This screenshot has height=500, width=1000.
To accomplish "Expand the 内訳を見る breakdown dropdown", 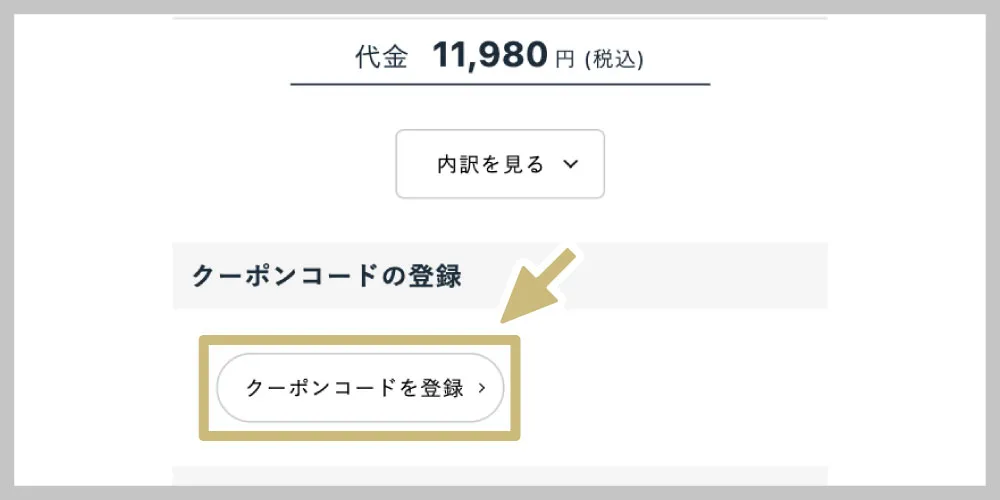I will [500, 164].
